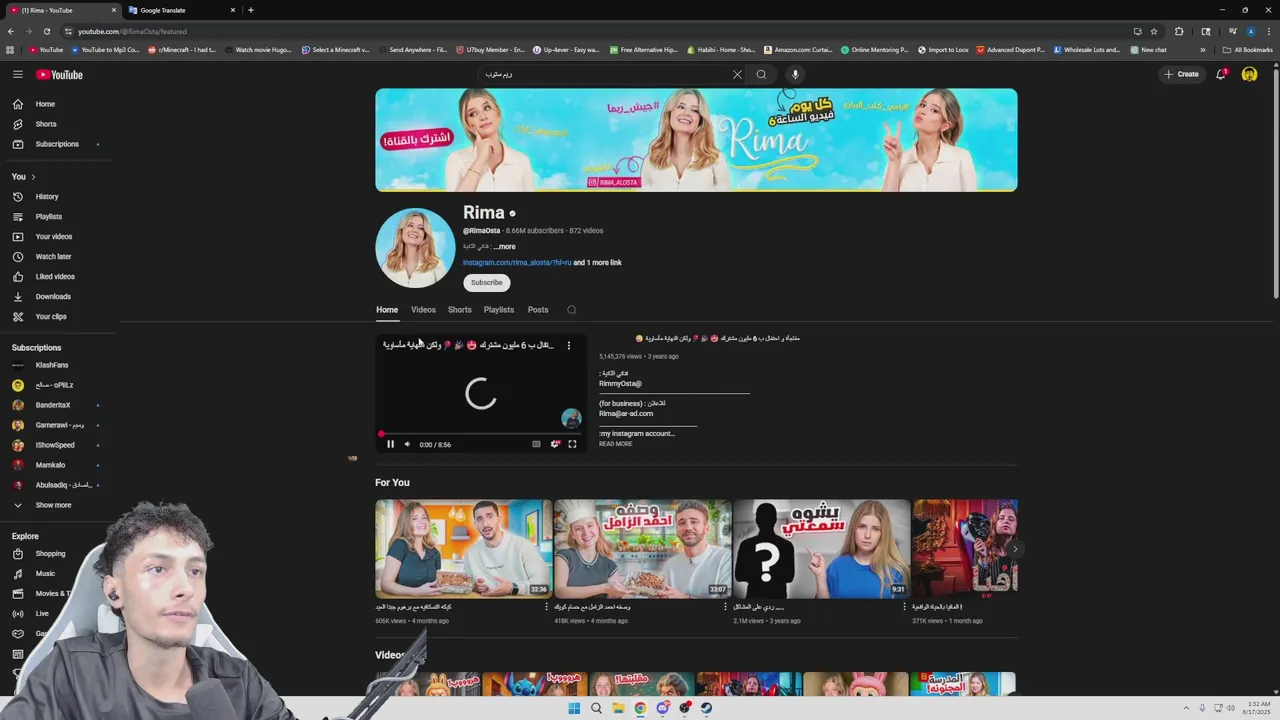Image resolution: width=1280 pixels, height=720 pixels.
Task: Expand channel description with ...more
Action: pos(505,246)
